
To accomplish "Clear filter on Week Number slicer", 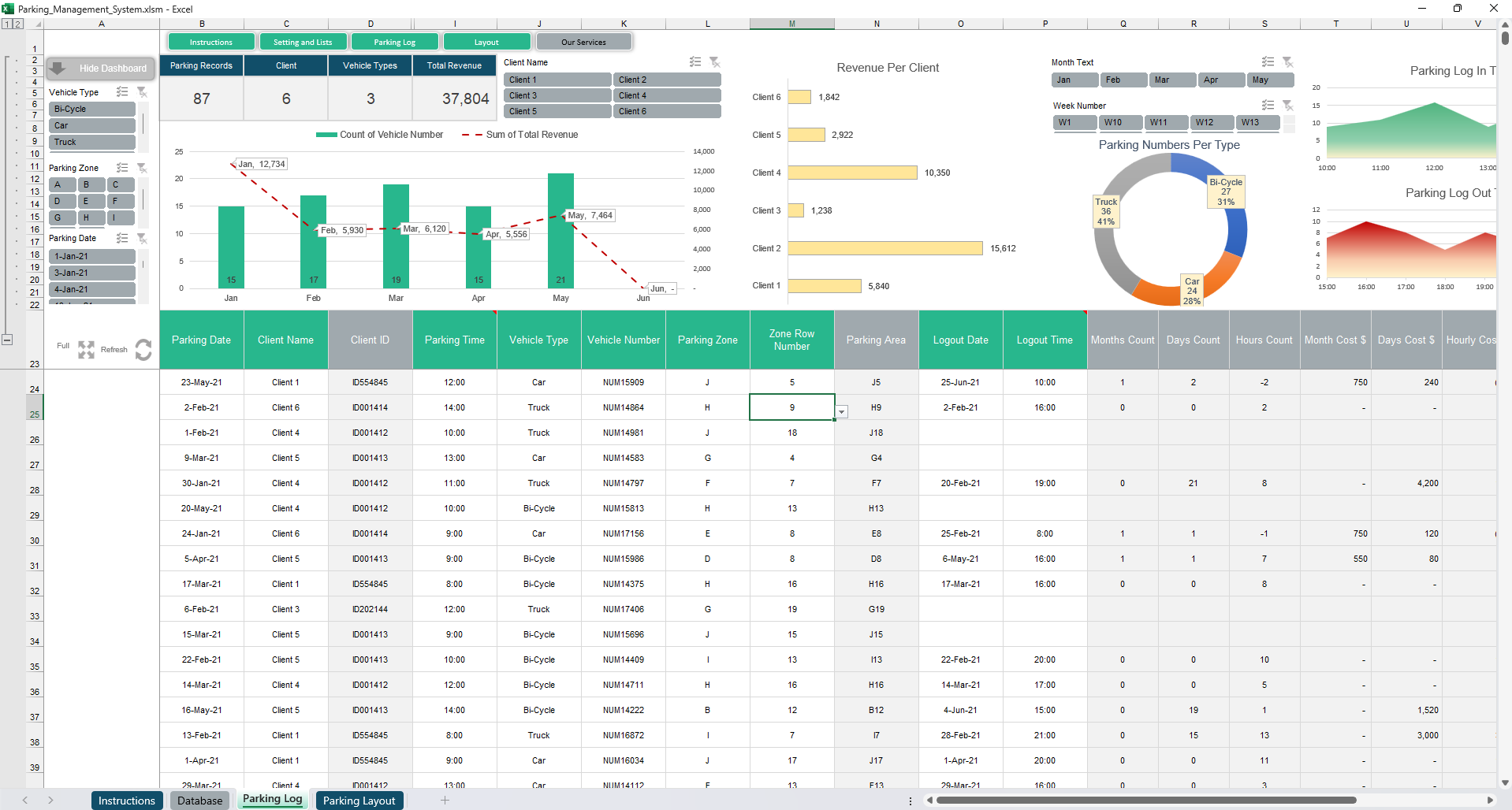I will [x=1287, y=106].
